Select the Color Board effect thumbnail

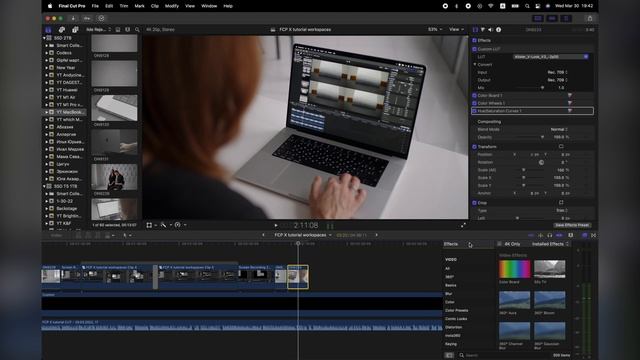pyautogui.click(x=514, y=269)
